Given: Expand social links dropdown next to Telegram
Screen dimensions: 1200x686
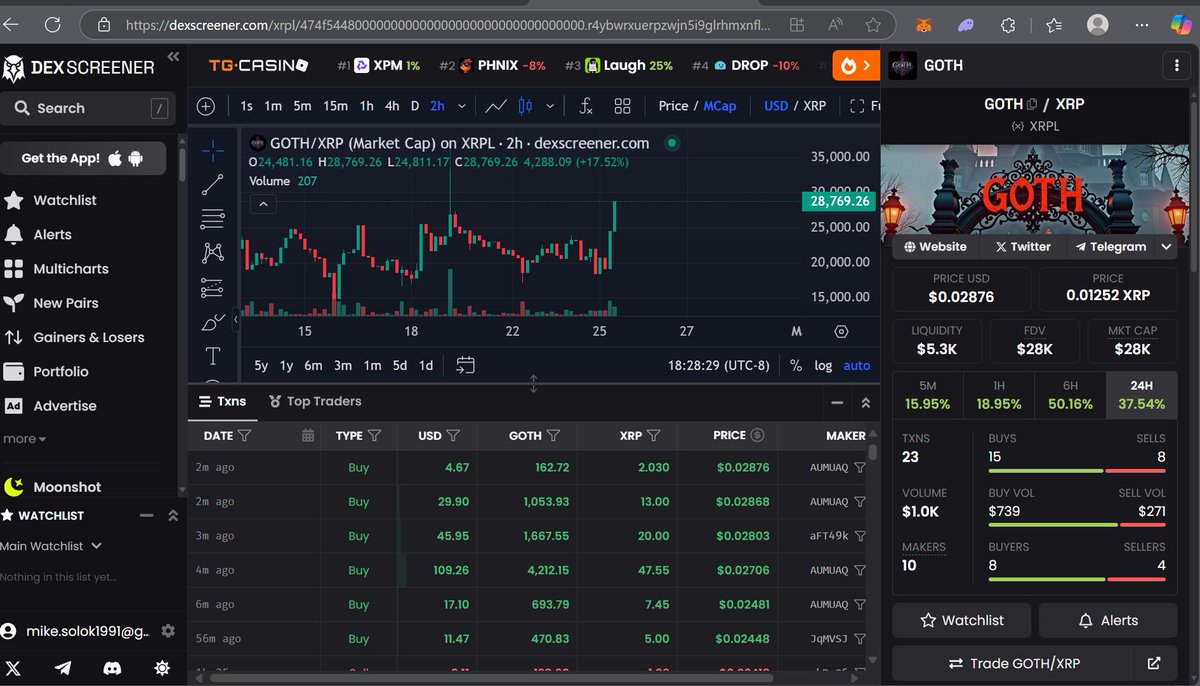Looking at the screenshot, I should click(1166, 246).
